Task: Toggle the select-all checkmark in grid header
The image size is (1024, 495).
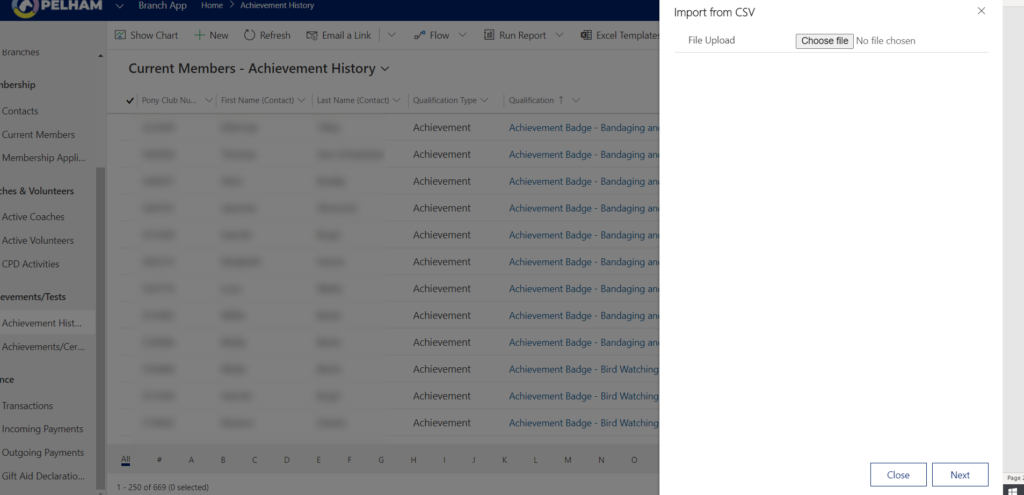Action: [x=130, y=100]
